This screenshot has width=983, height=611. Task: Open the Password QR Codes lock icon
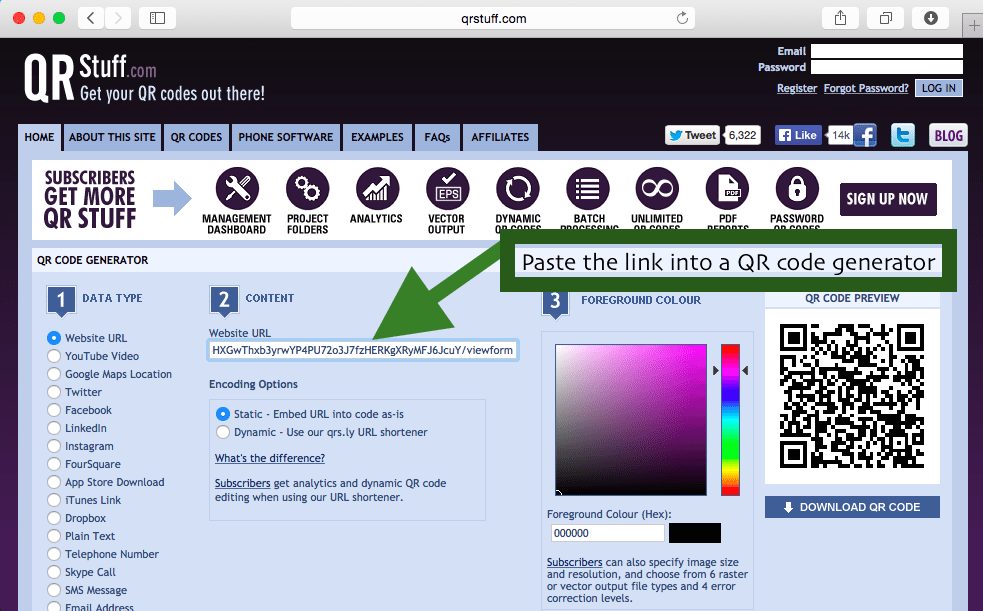[797, 188]
